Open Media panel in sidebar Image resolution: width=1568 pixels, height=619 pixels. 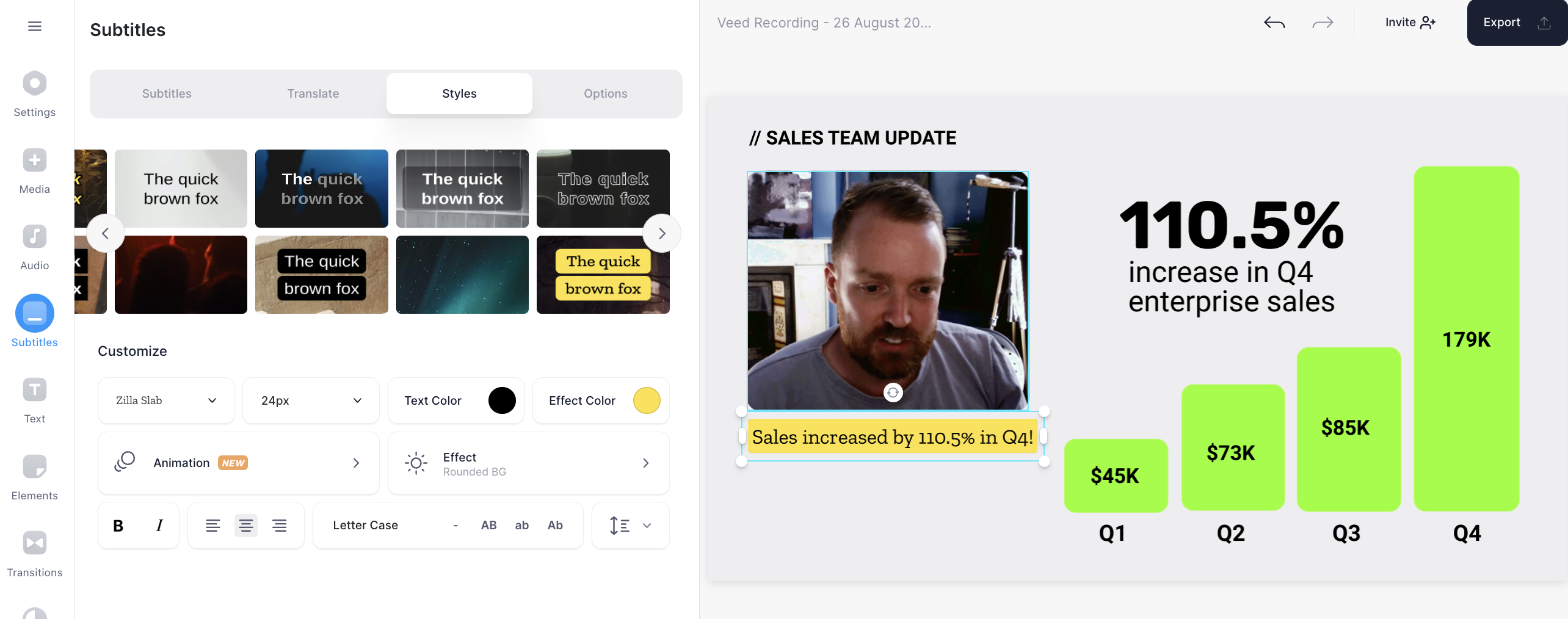(x=35, y=172)
